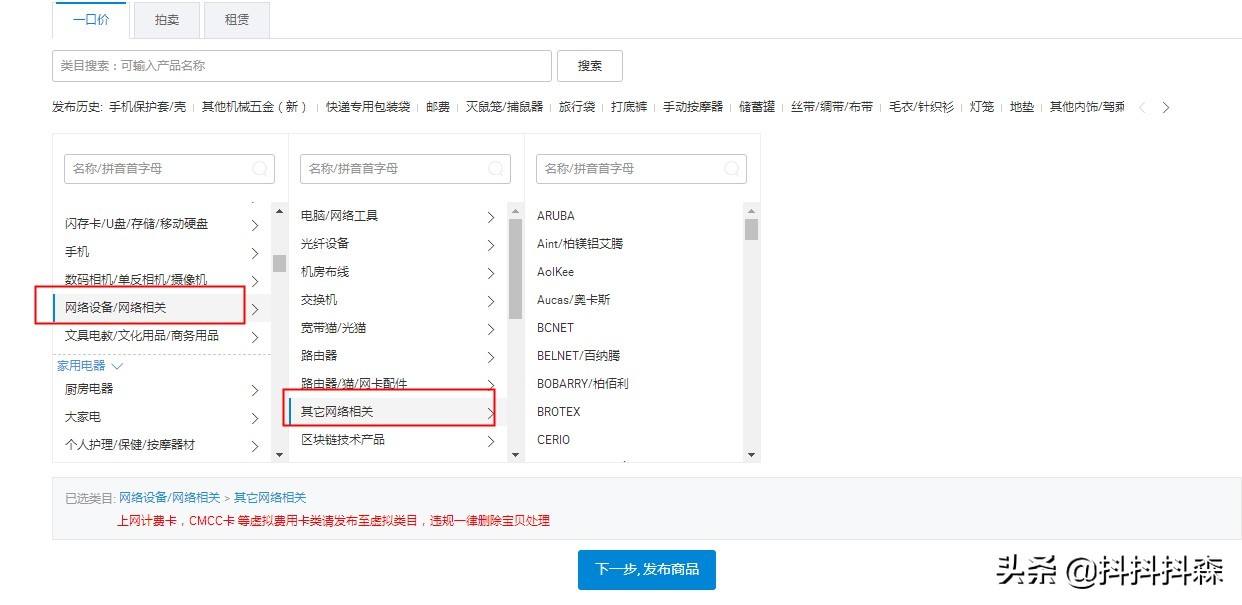
Task: Click the 搜索 button
Action: coord(590,66)
